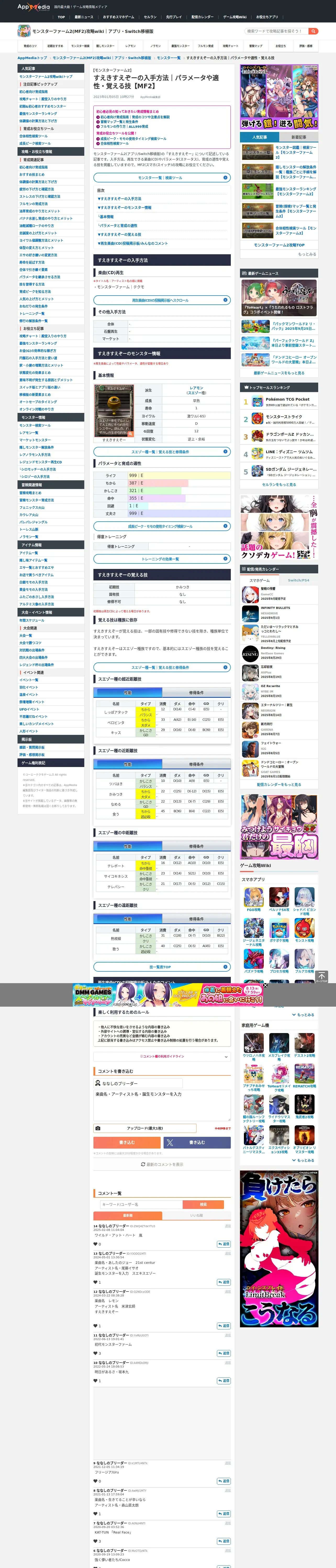Reload latest comments 最新のコメントを表示

(x=162, y=1165)
